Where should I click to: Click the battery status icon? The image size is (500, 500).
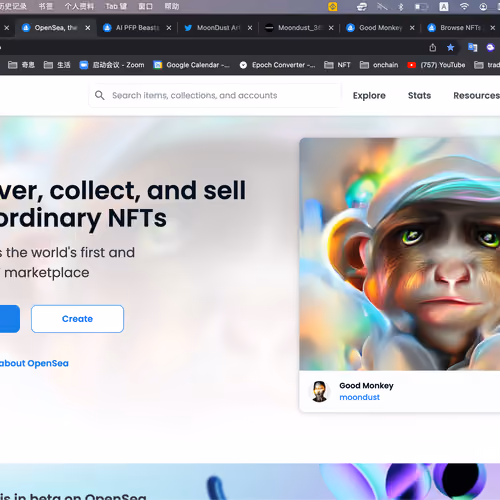421,7
